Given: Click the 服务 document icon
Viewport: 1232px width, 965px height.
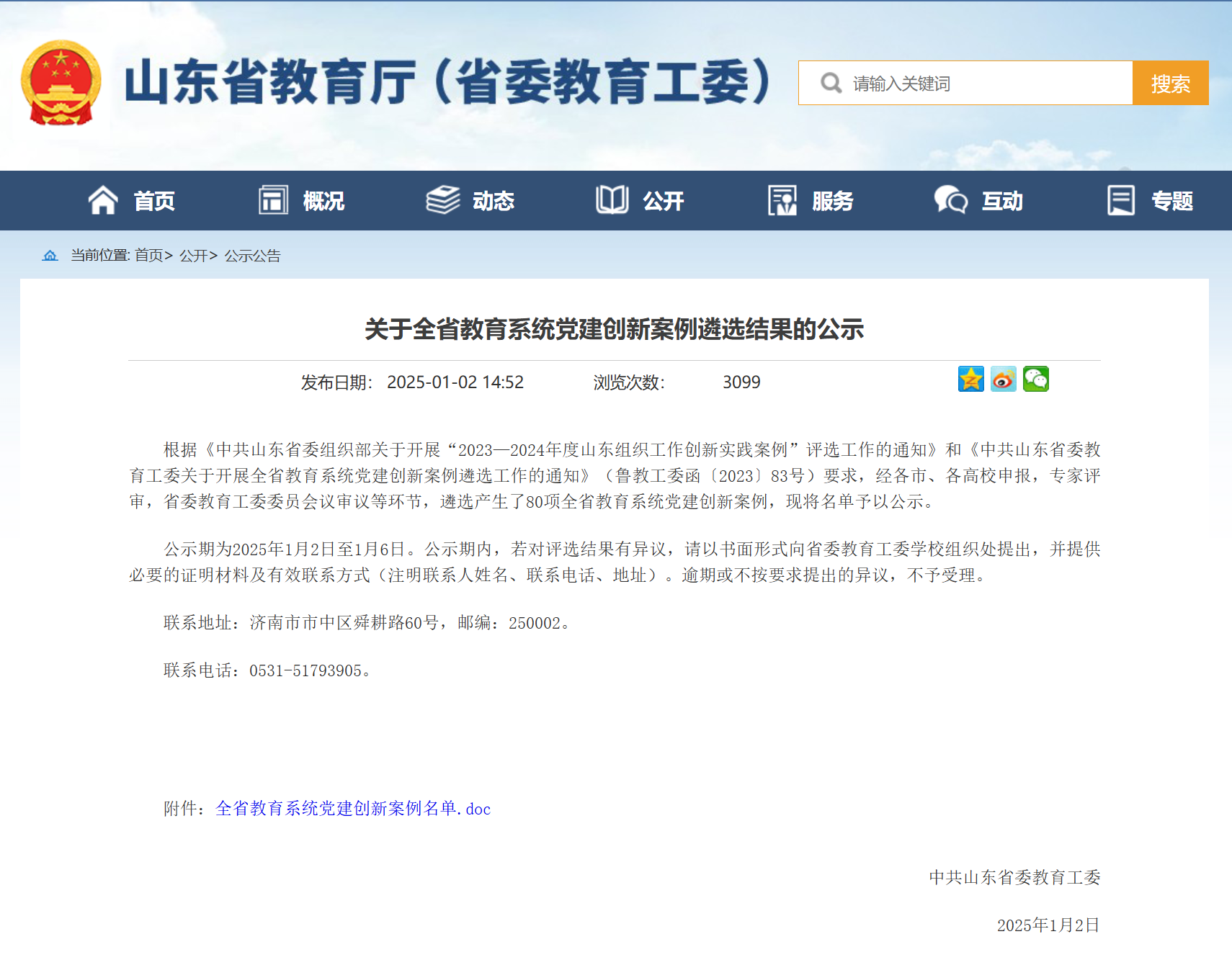Looking at the screenshot, I should point(782,200).
